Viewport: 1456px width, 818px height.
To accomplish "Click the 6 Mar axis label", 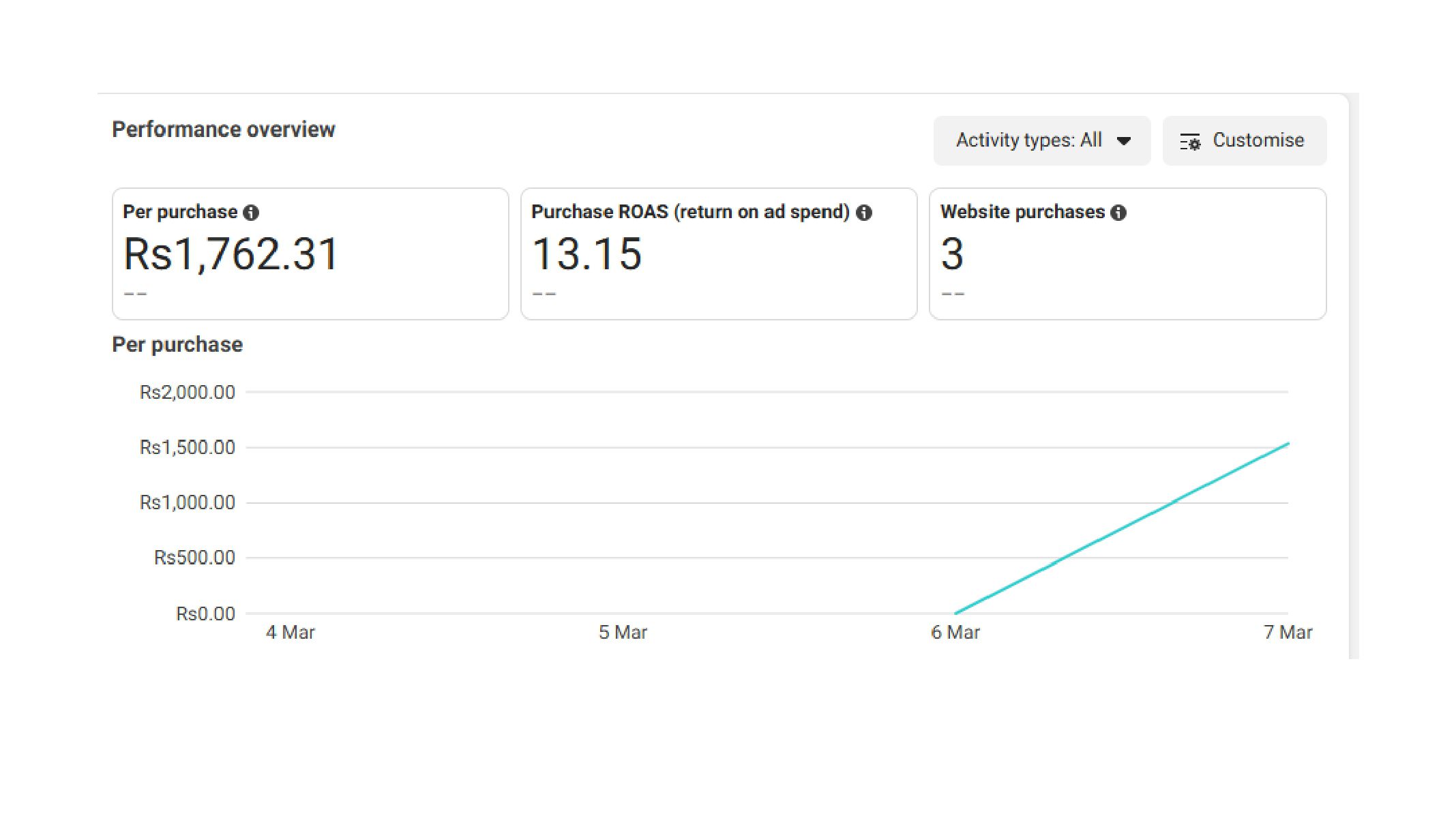I will point(955,633).
